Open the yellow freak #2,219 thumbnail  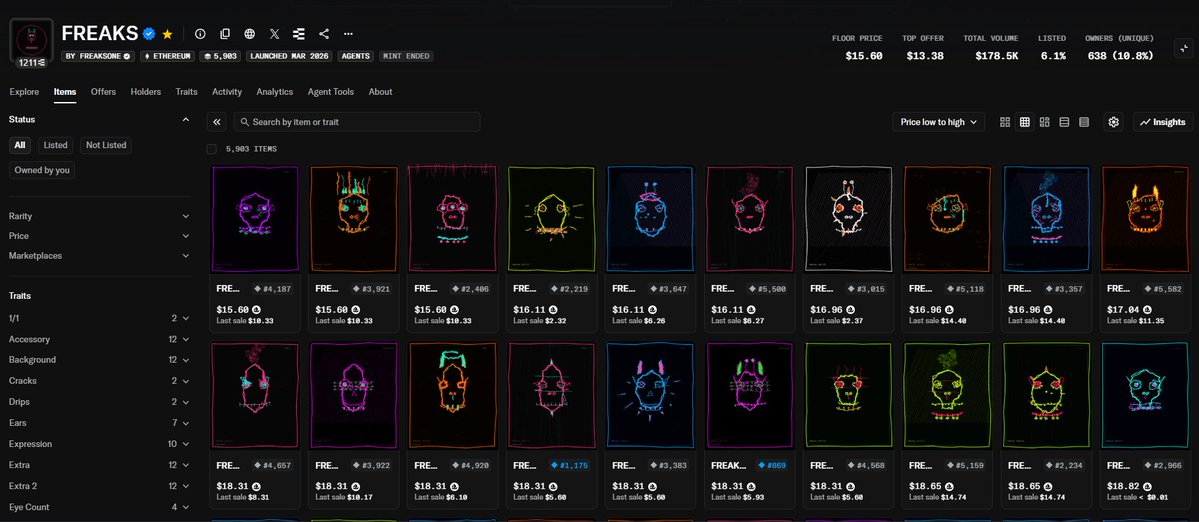[x=552, y=219]
